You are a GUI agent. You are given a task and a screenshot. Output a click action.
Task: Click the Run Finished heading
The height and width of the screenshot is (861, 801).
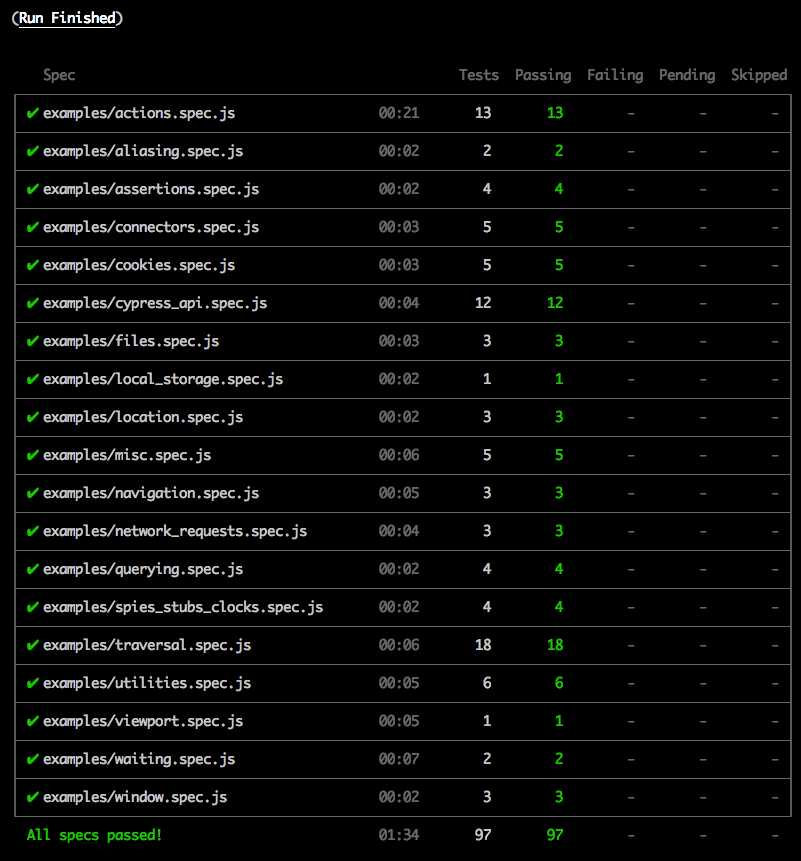click(x=67, y=18)
